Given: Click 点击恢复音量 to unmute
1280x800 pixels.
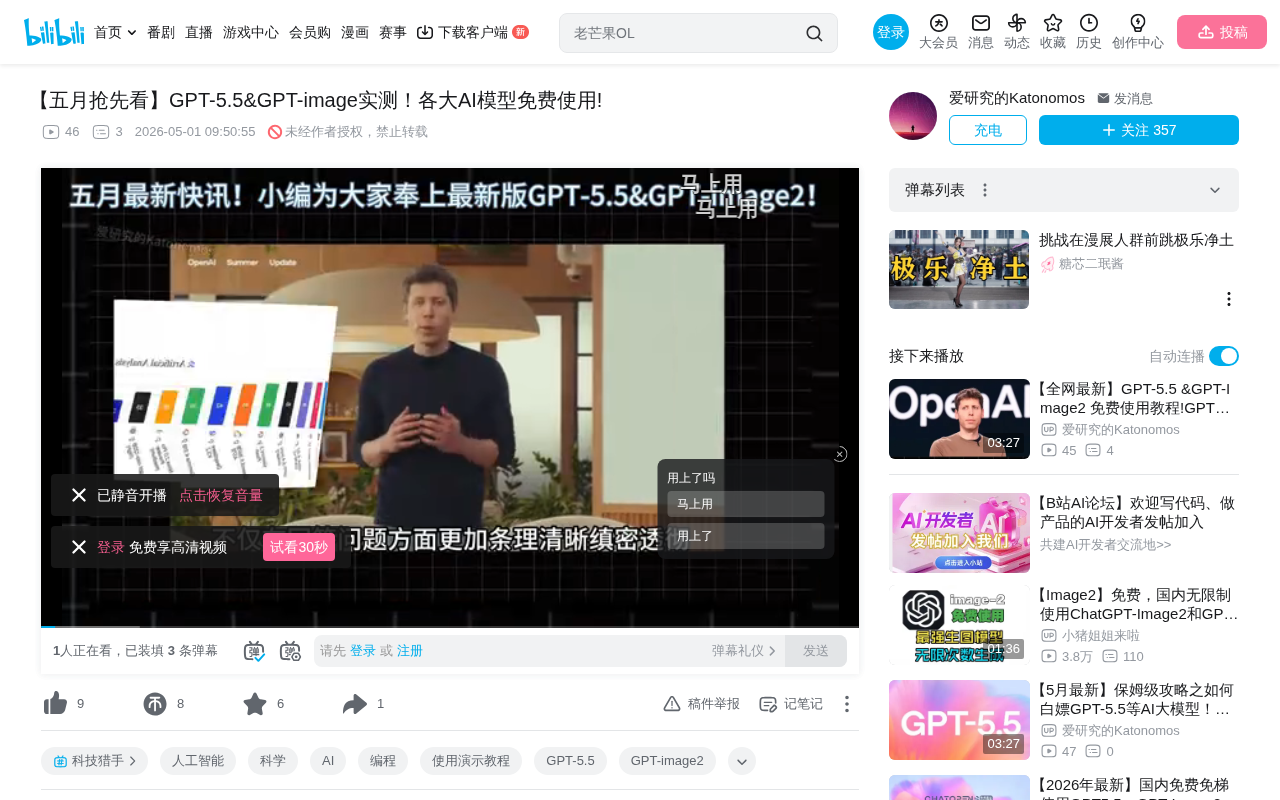Looking at the screenshot, I should click(221, 495).
